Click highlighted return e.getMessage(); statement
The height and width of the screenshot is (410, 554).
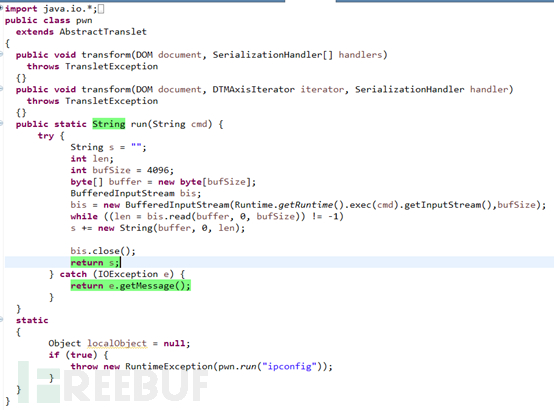[130, 286]
